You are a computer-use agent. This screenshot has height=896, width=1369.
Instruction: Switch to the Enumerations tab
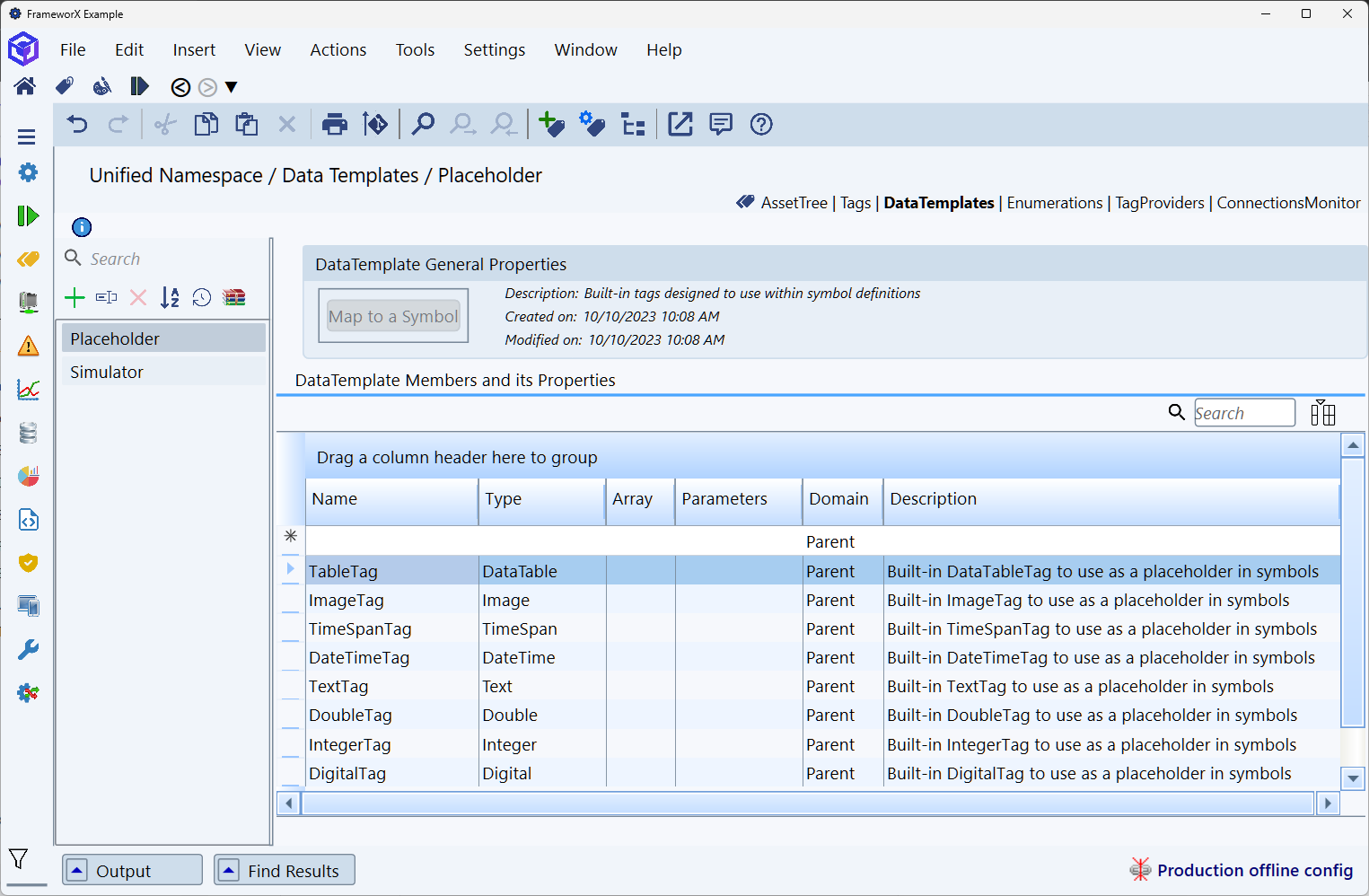[x=1054, y=203]
